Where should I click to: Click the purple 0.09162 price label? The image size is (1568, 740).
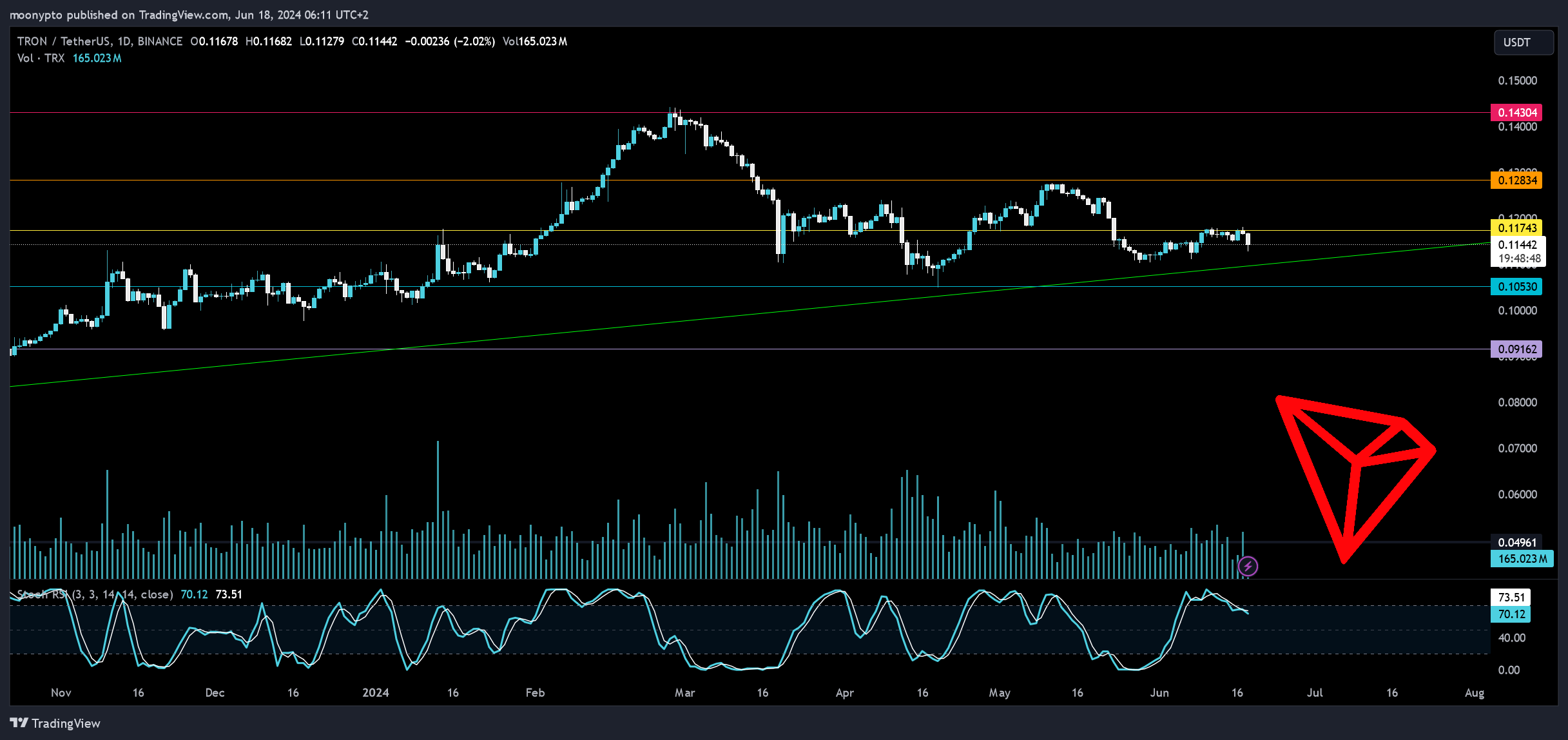[1516, 349]
